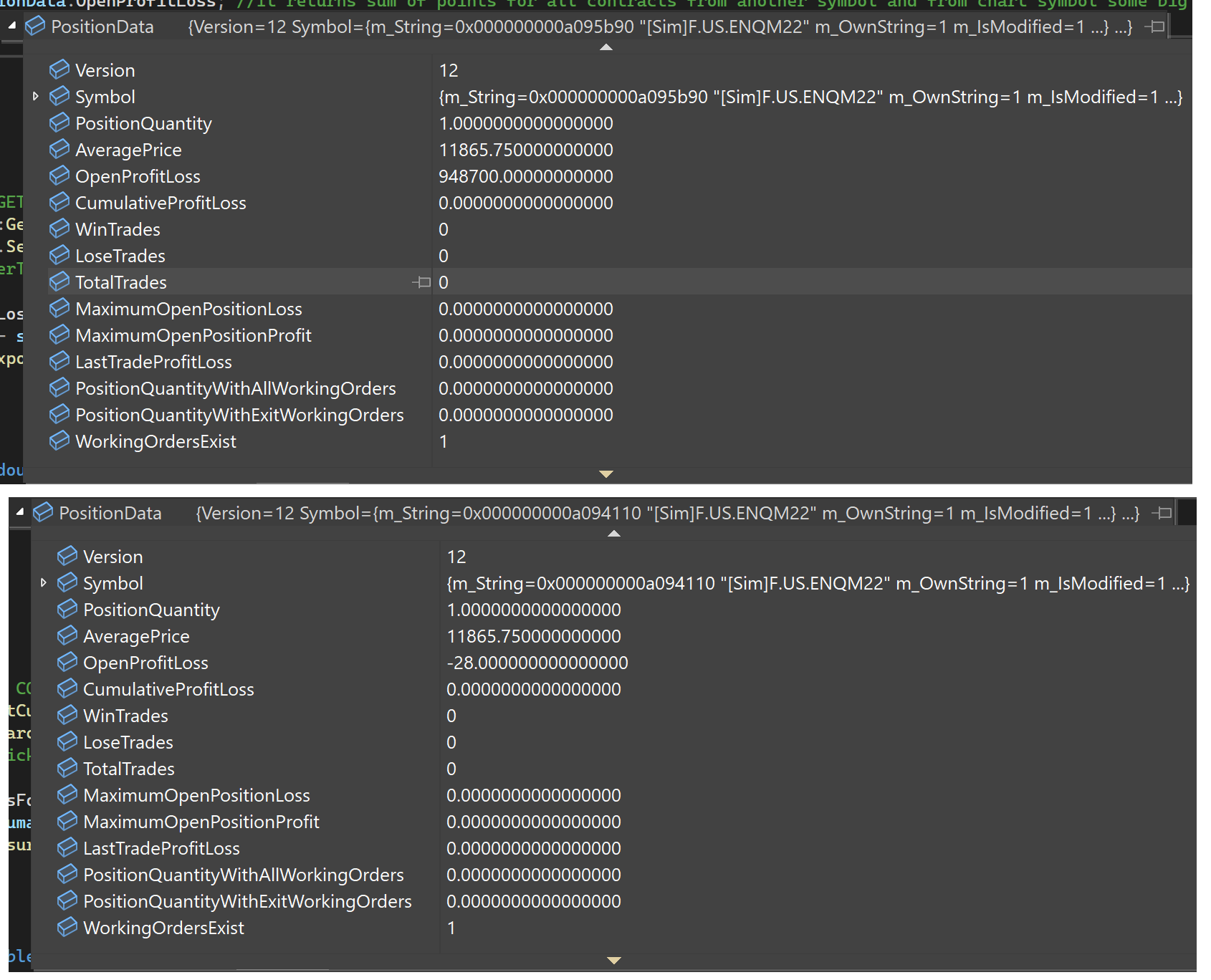Expand the Symbol node in lower datatip
1211x980 pixels.
pyautogui.click(x=43, y=582)
